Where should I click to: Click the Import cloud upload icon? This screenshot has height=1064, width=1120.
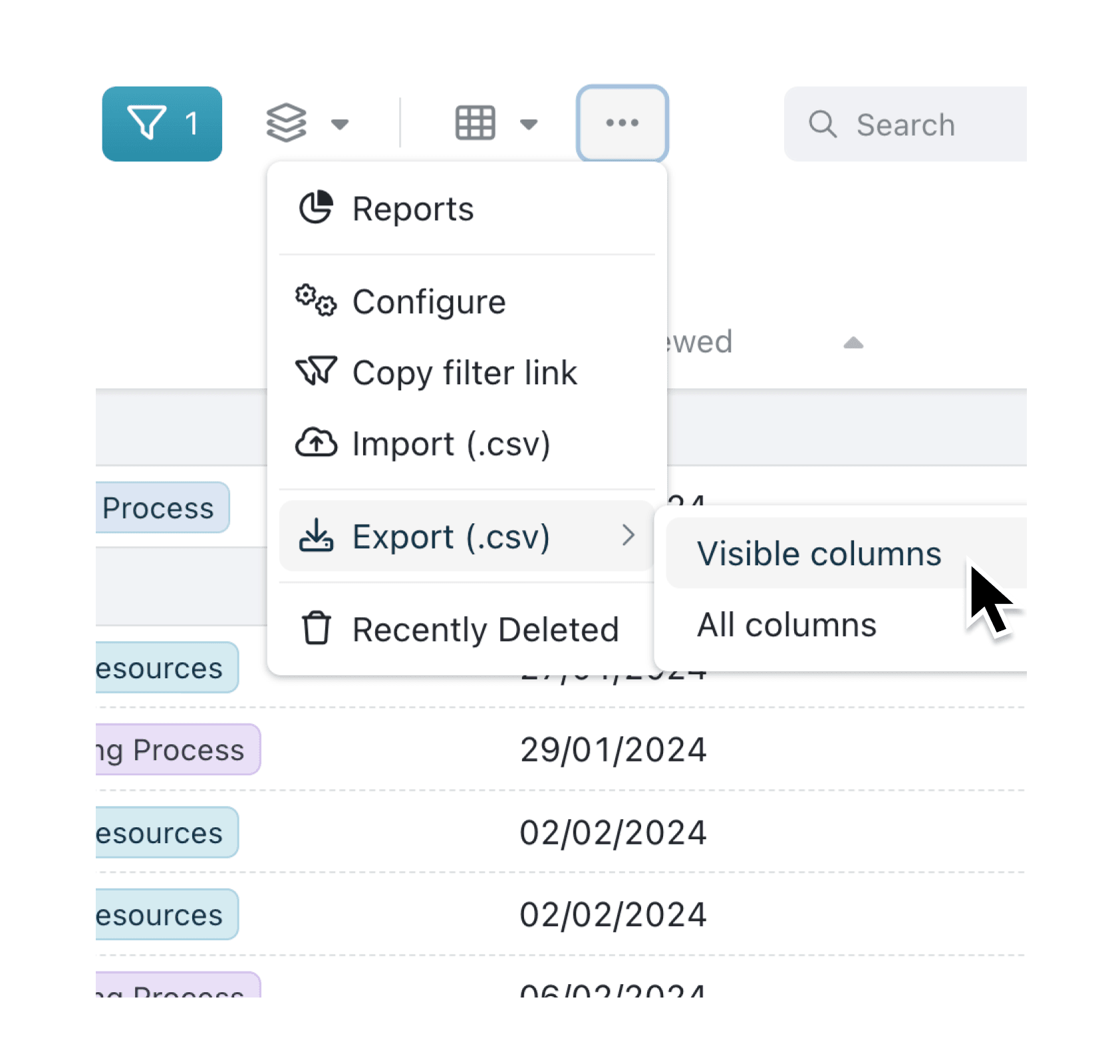point(317,443)
